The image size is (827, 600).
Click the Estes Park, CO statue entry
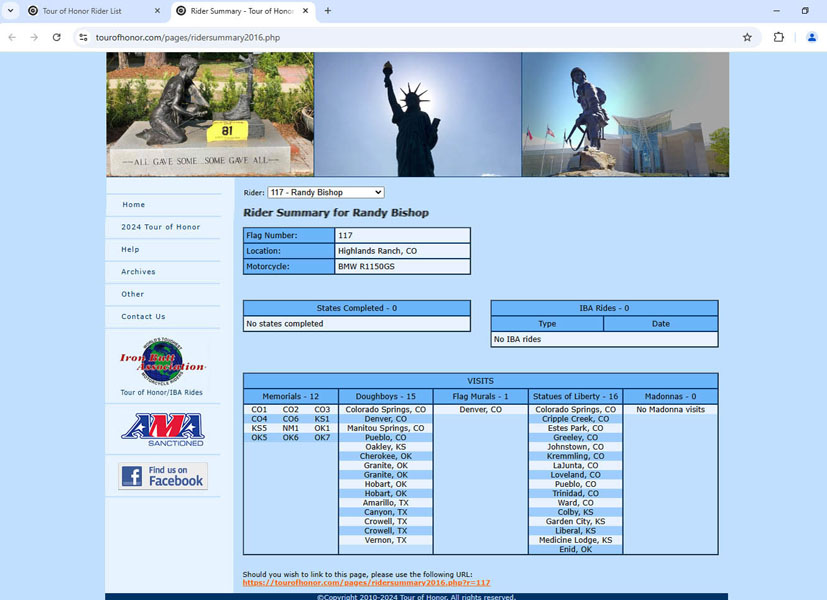tap(575, 428)
